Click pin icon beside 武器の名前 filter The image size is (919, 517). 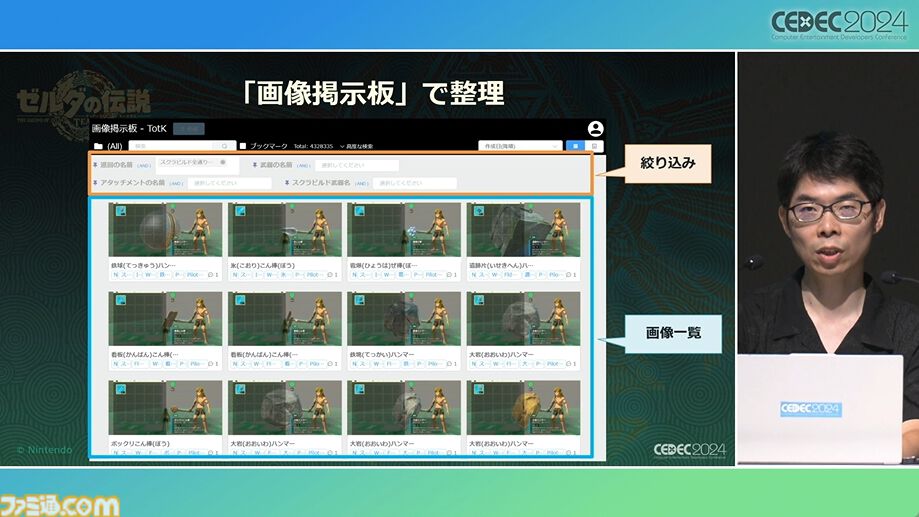tap(255, 165)
